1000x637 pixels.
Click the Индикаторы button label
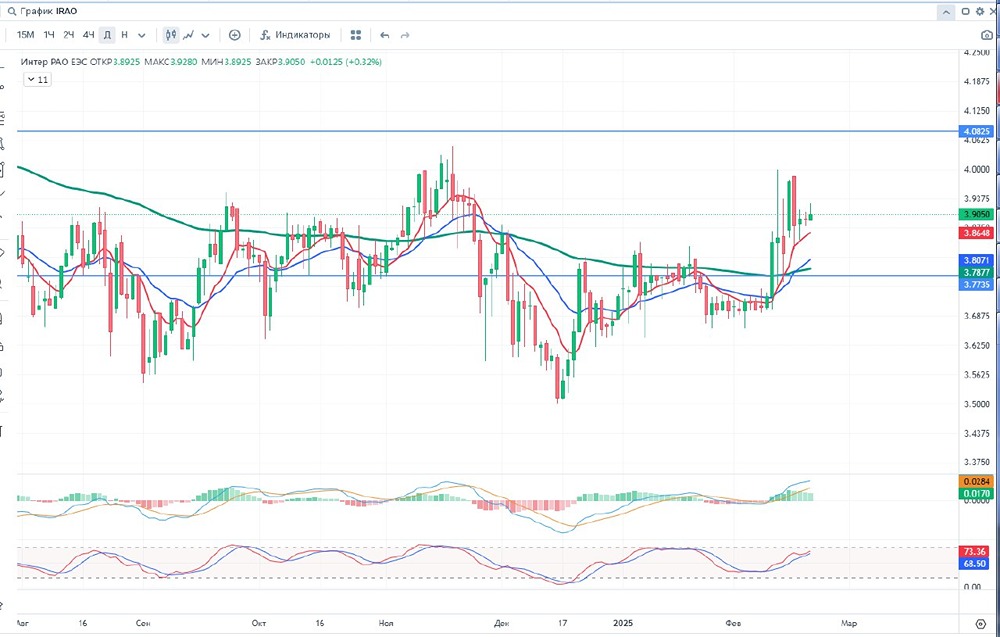pyautogui.click(x=303, y=35)
